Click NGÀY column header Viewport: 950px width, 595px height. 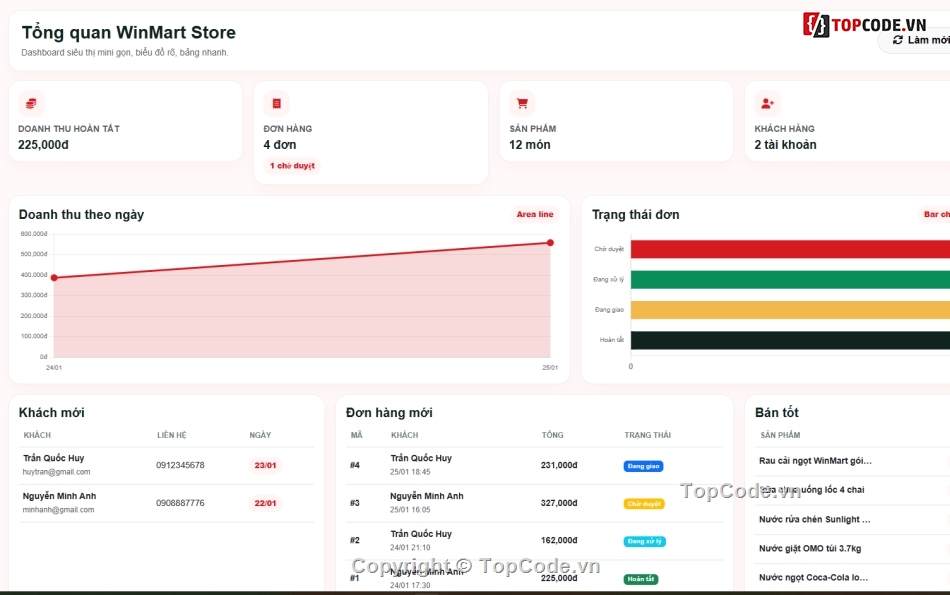(261, 435)
